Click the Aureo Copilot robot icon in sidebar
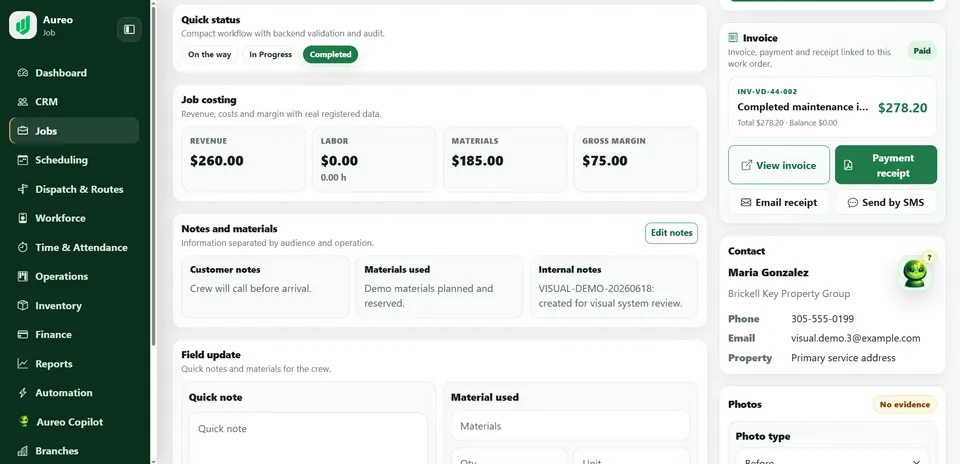 (x=24, y=422)
